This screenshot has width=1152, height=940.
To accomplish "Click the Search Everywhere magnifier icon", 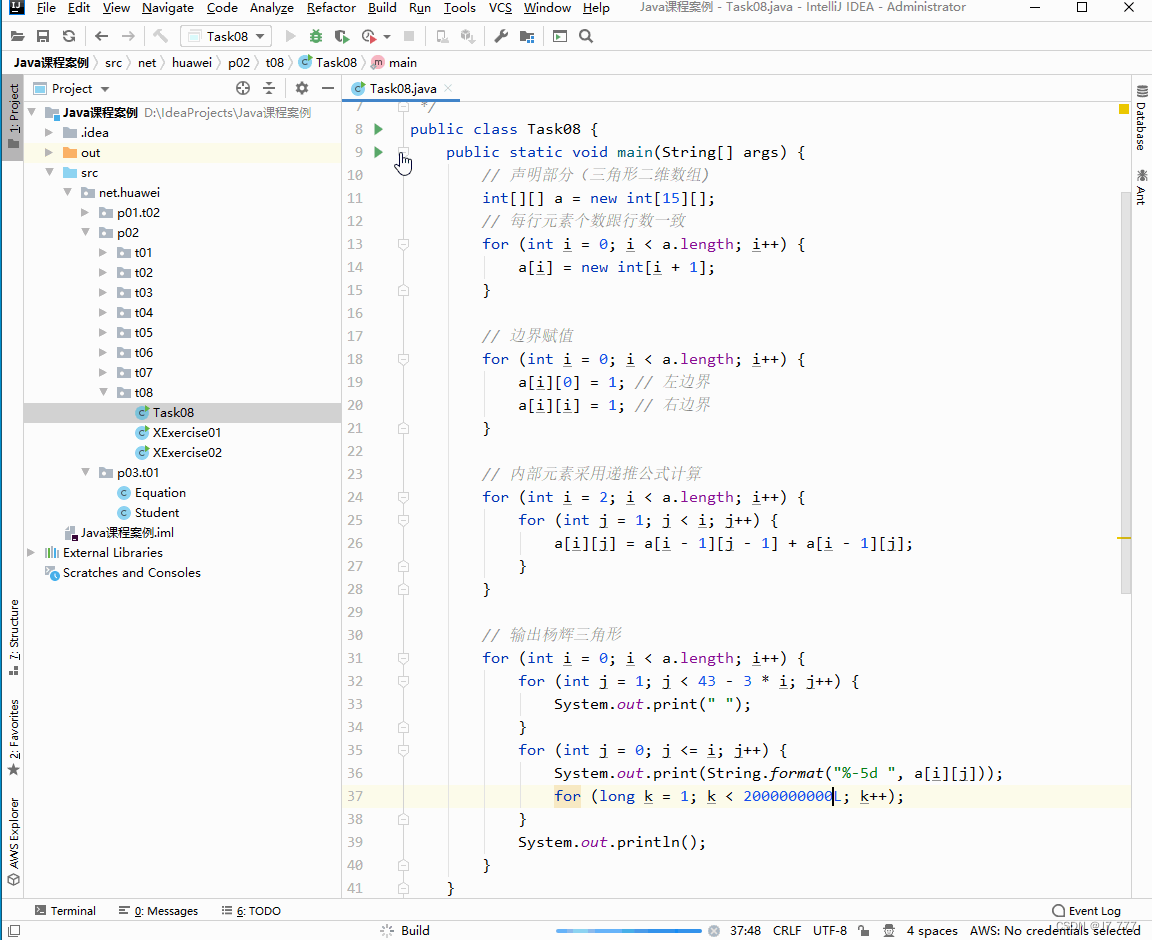I will click(x=586, y=36).
